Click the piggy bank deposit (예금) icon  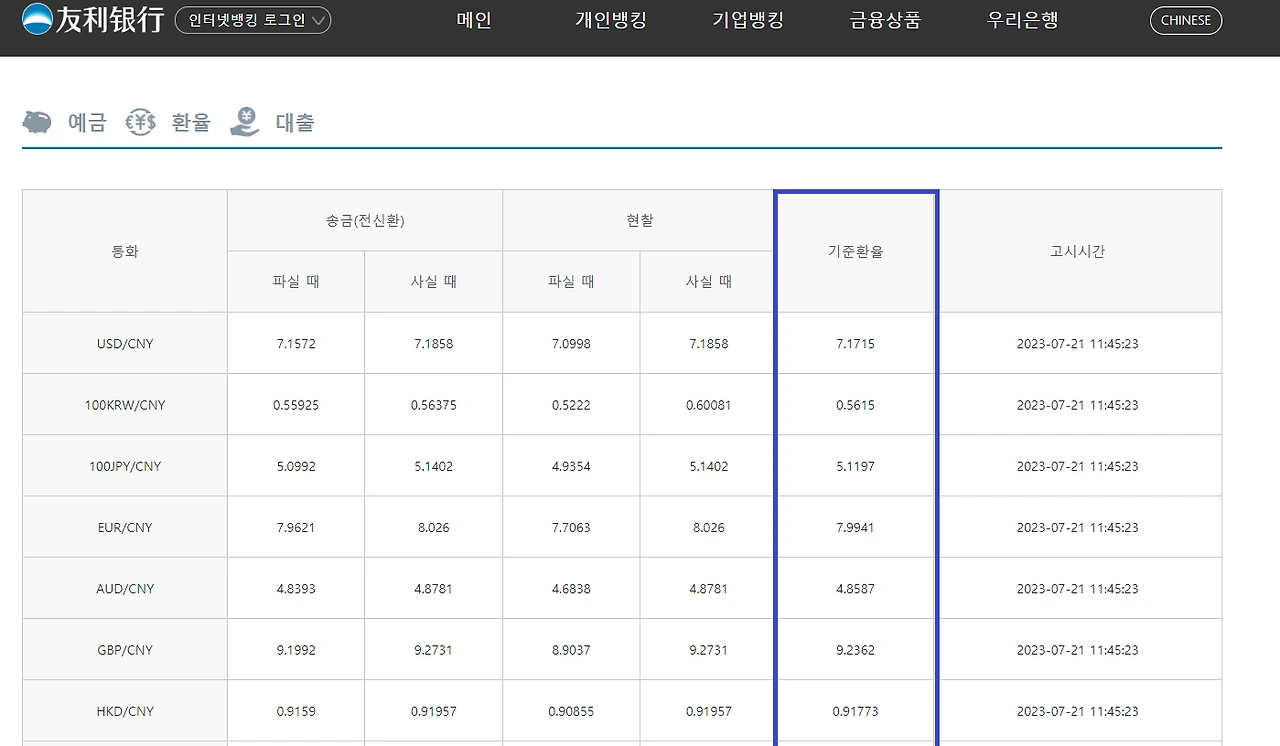pyautogui.click(x=37, y=120)
